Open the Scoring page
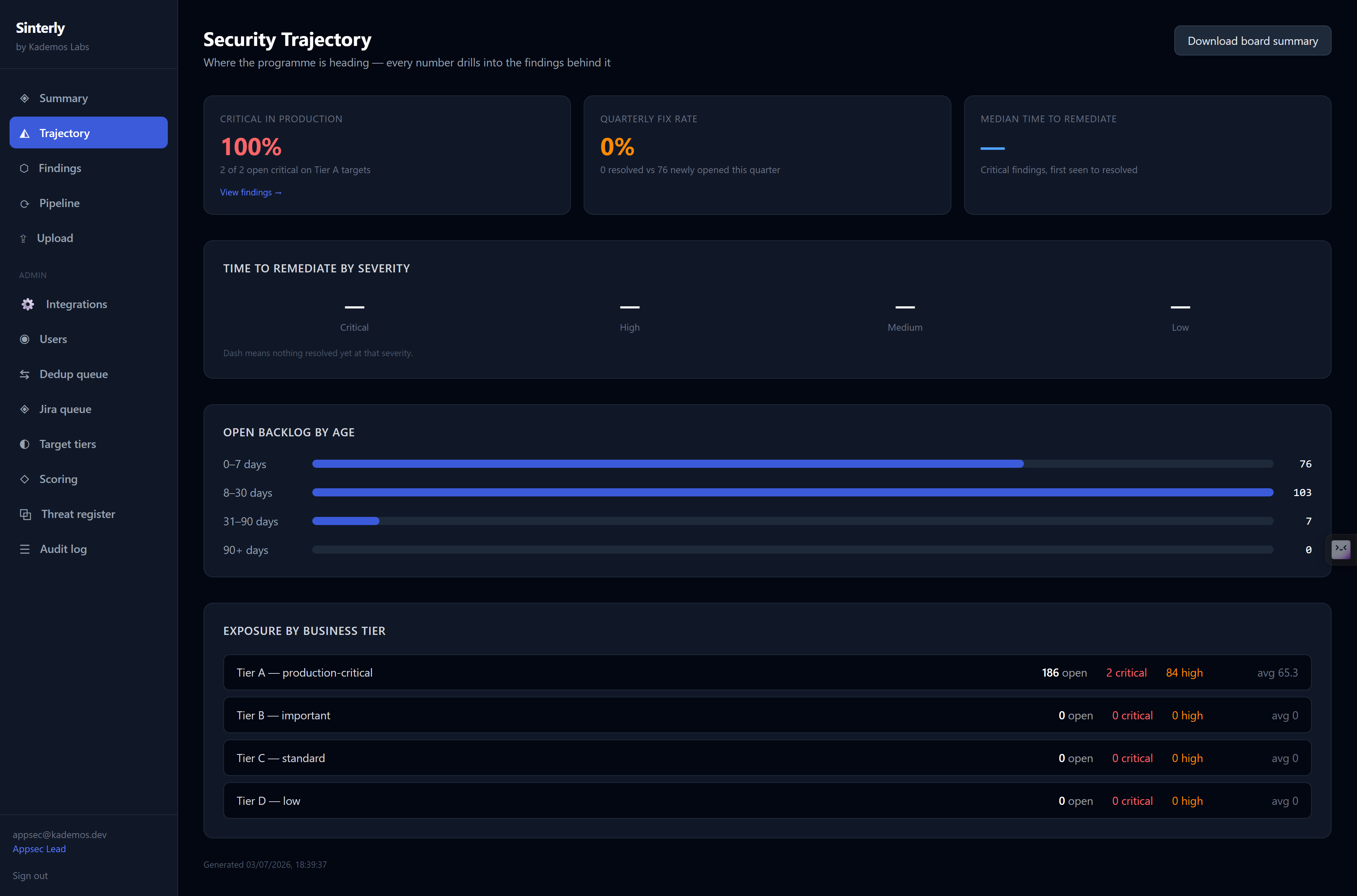Viewport: 1357px width, 896px height. [x=89, y=479]
